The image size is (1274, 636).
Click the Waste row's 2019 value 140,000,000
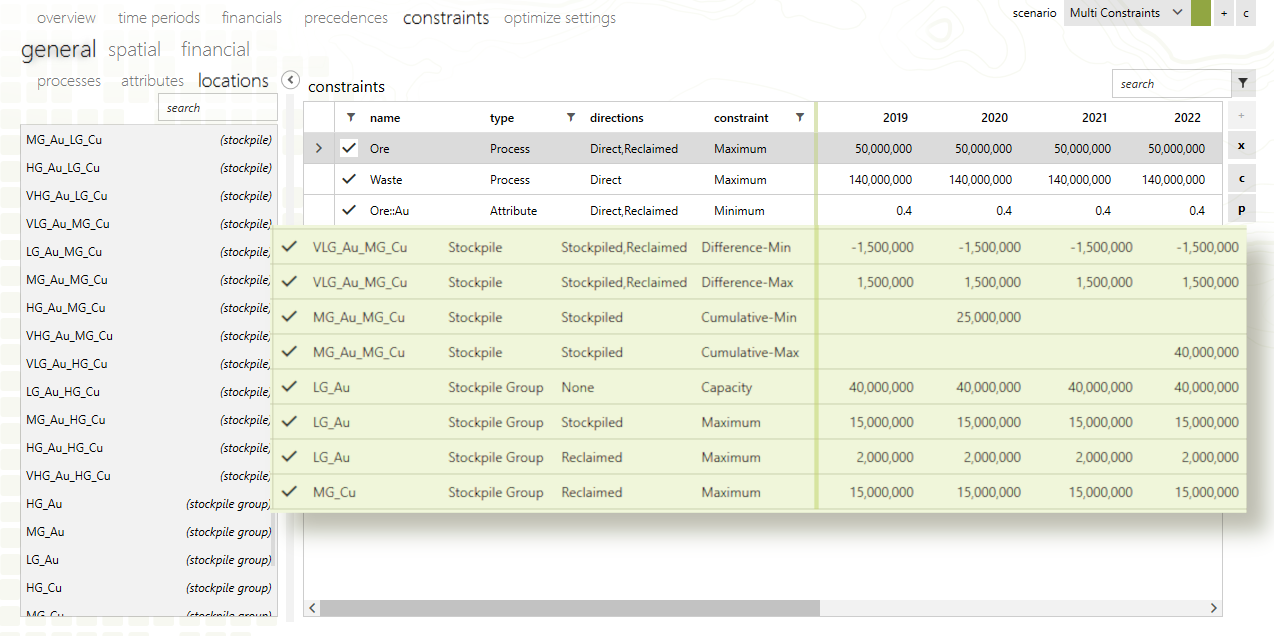pos(880,180)
